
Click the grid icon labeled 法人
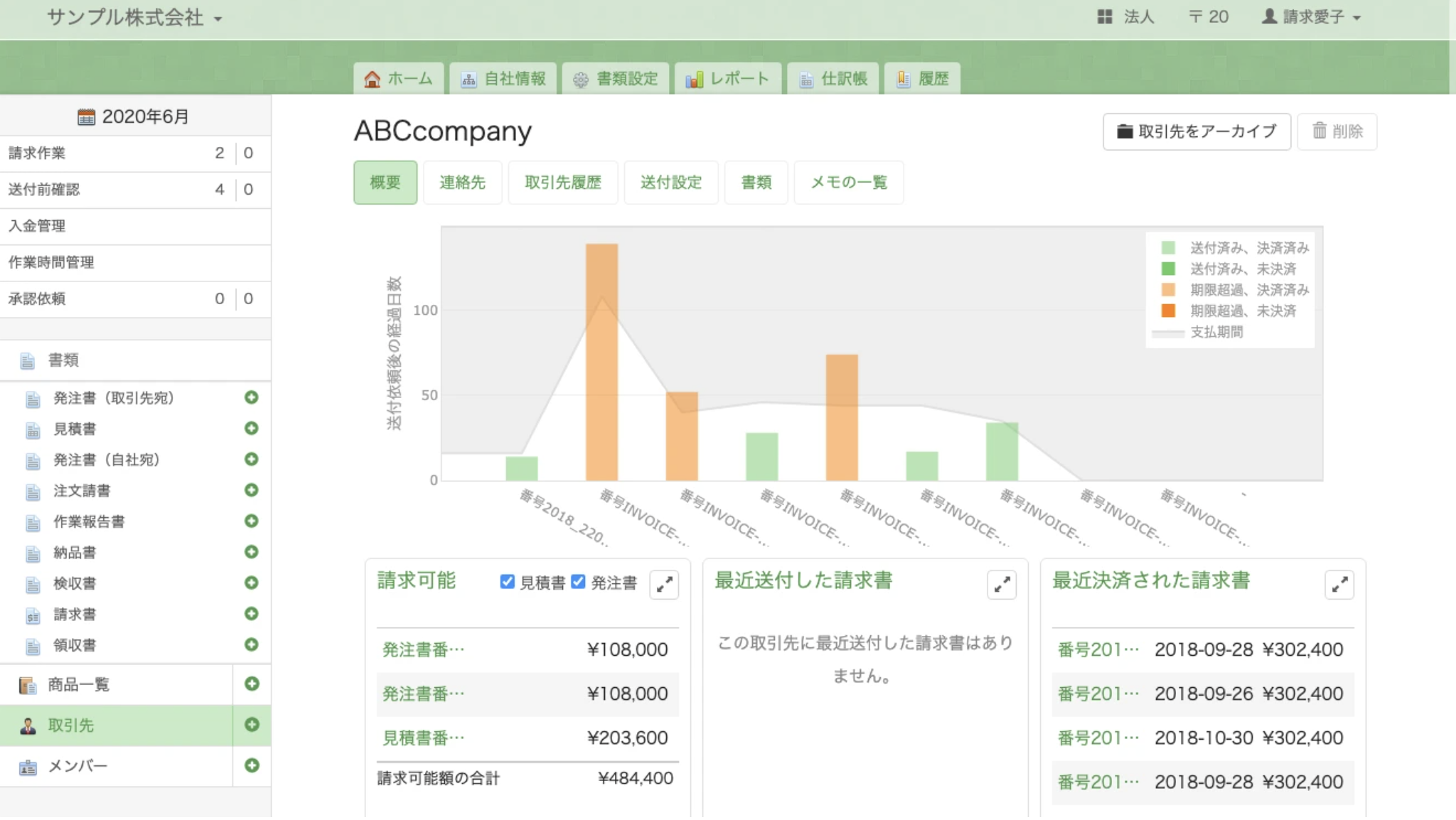coord(1104,17)
